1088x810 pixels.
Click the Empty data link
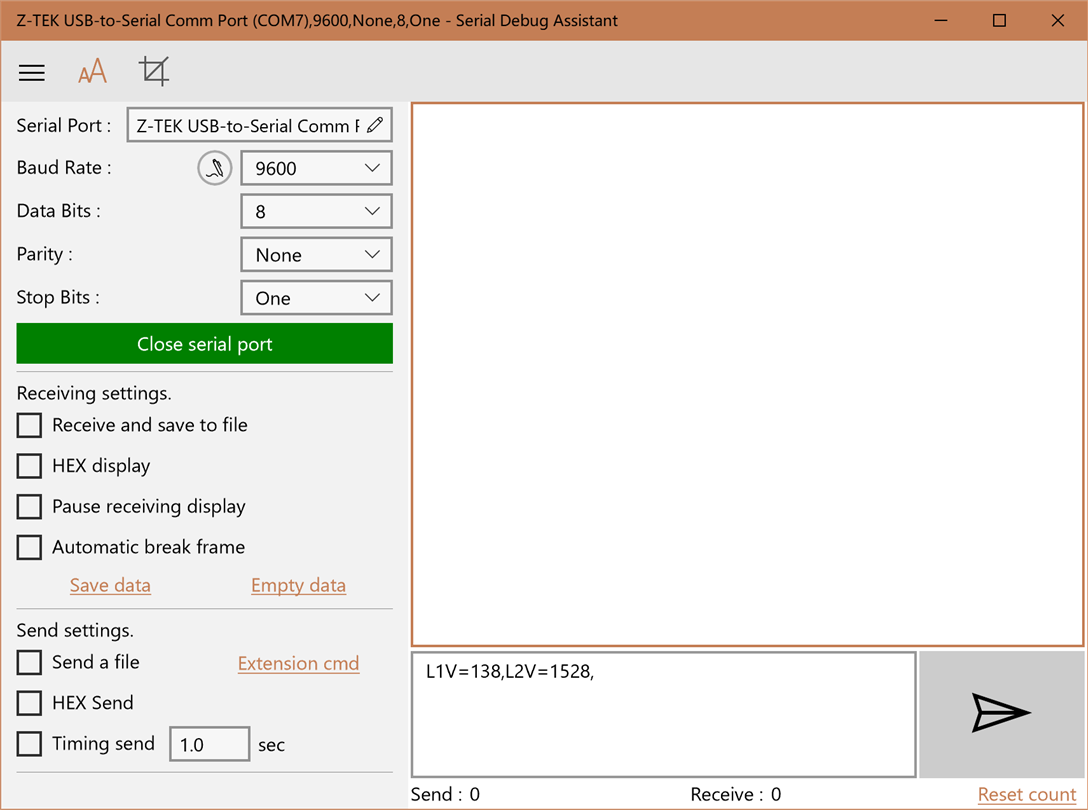coord(298,585)
